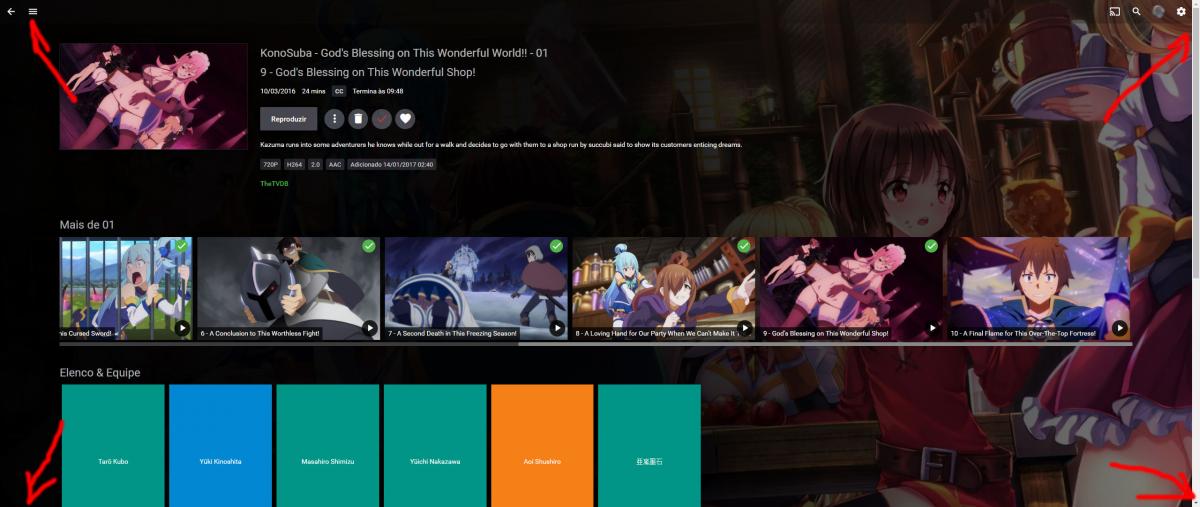Image resolution: width=1200 pixels, height=507 pixels.
Task: Click the 720P resolution tag
Action: [x=270, y=164]
